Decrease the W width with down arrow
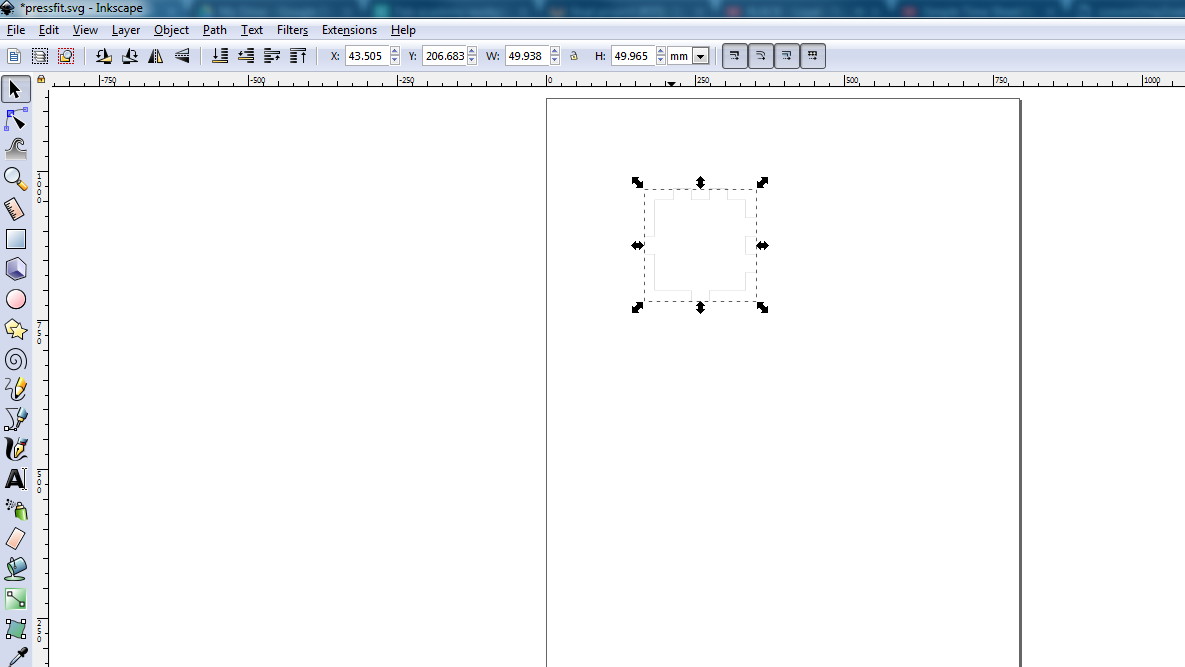 (555, 60)
